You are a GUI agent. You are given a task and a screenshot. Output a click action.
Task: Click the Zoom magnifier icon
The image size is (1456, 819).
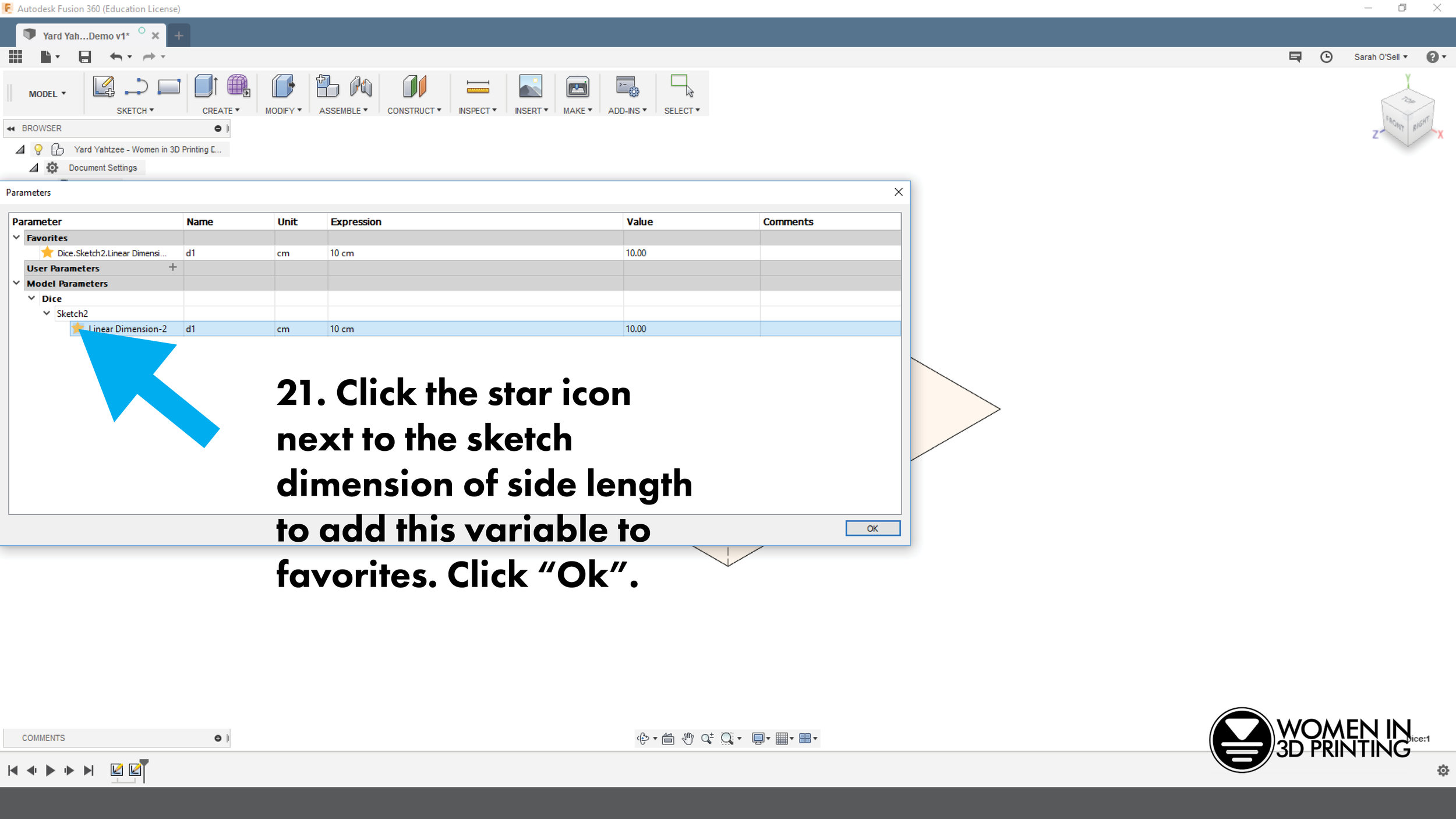(x=707, y=738)
